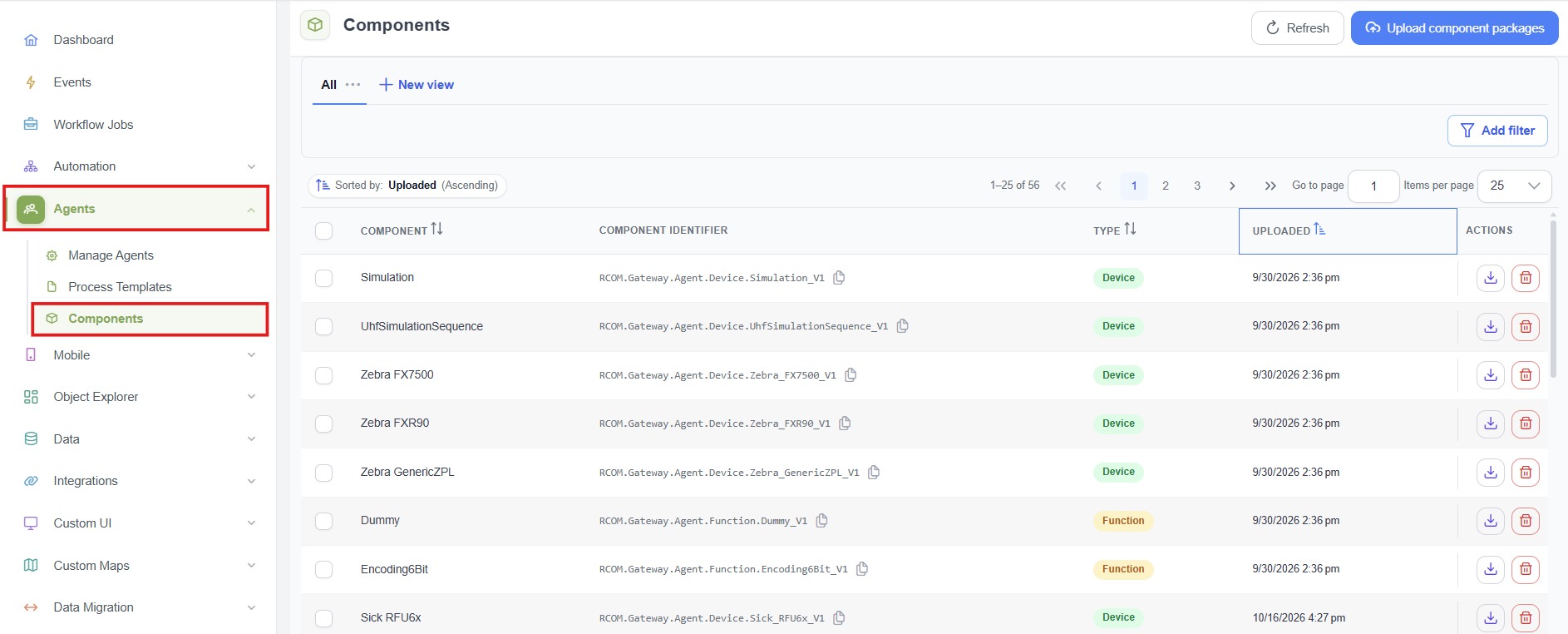Viewport: 1568px width, 634px height.
Task: Copy the Simulation component identifier
Action: 839,277
